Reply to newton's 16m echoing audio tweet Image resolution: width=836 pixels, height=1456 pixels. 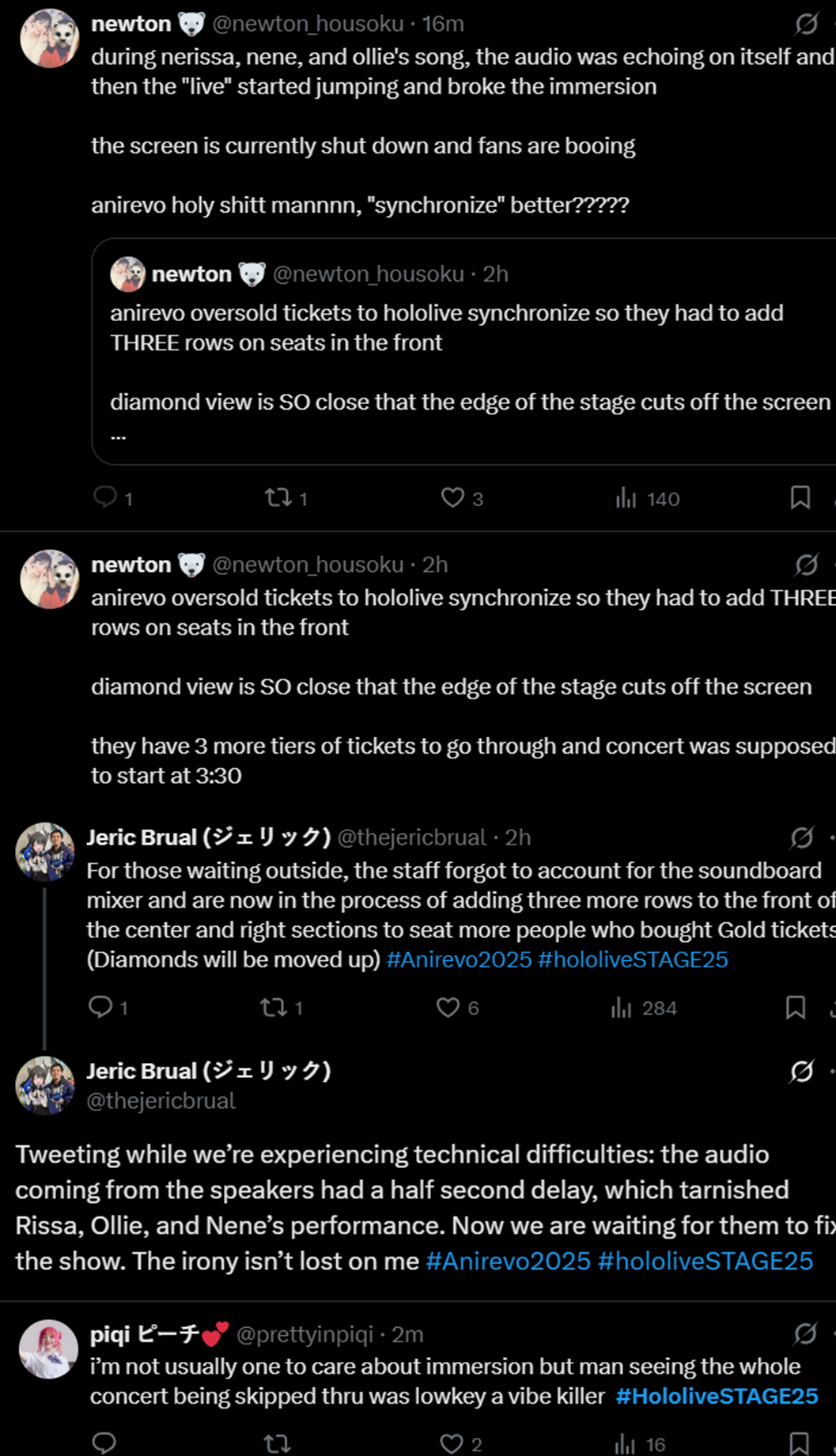point(105,497)
